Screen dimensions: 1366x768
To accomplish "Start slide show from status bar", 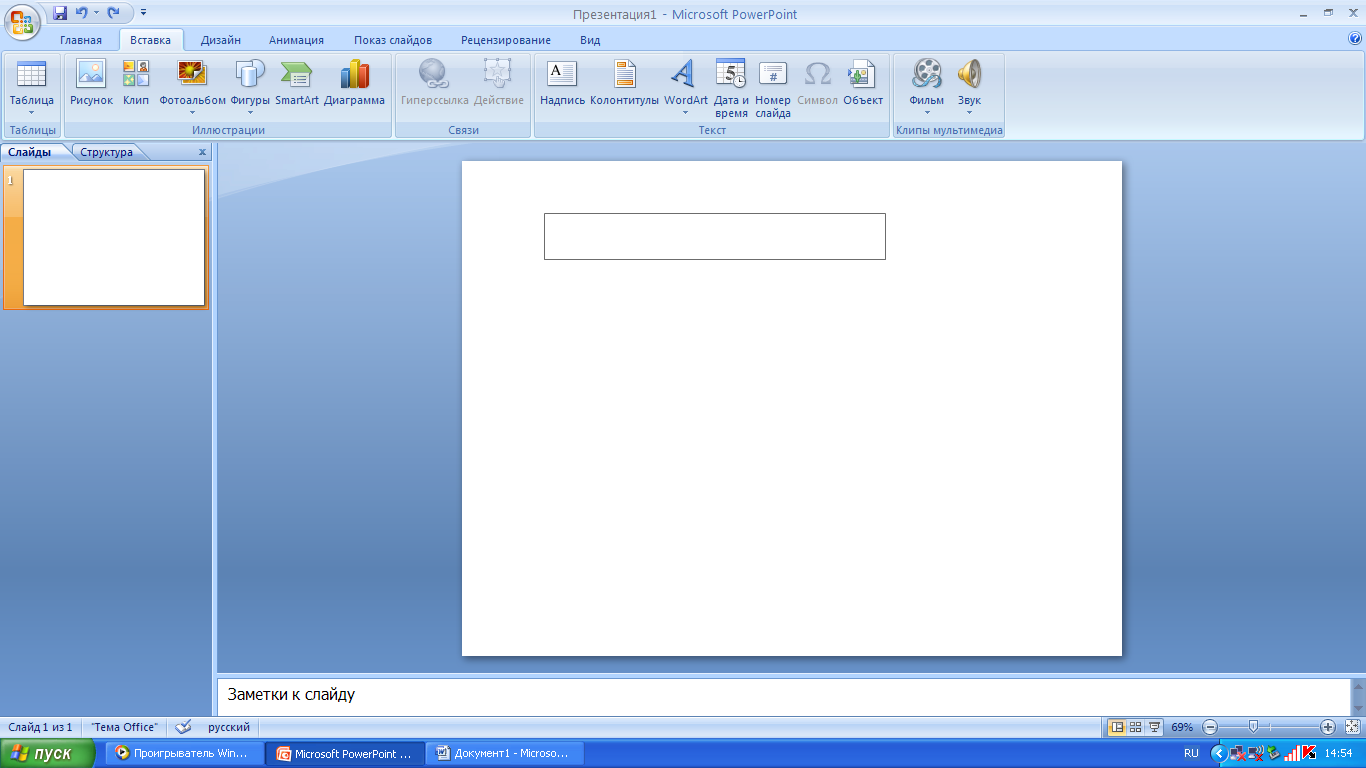I will click(1155, 727).
